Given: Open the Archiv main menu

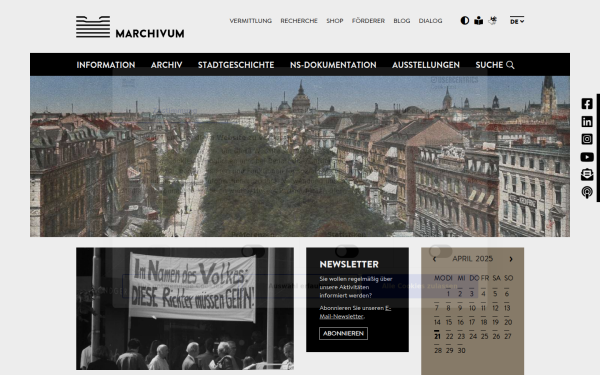Looking at the screenshot, I should (166, 65).
